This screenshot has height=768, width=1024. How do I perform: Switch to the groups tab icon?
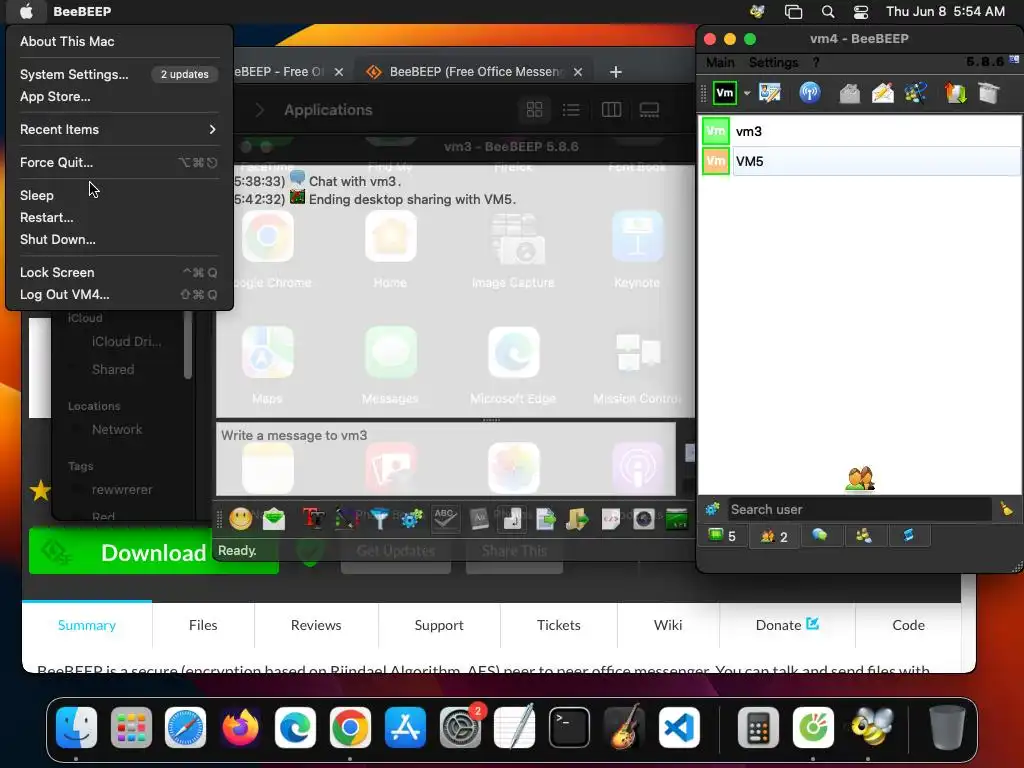tap(864, 536)
